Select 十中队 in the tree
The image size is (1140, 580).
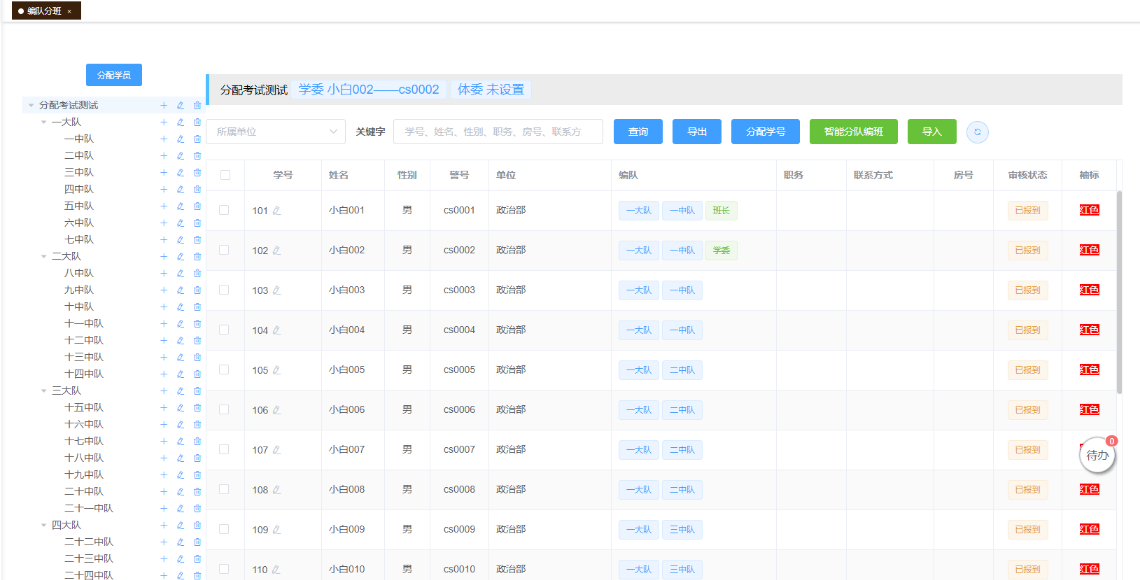tap(79, 307)
